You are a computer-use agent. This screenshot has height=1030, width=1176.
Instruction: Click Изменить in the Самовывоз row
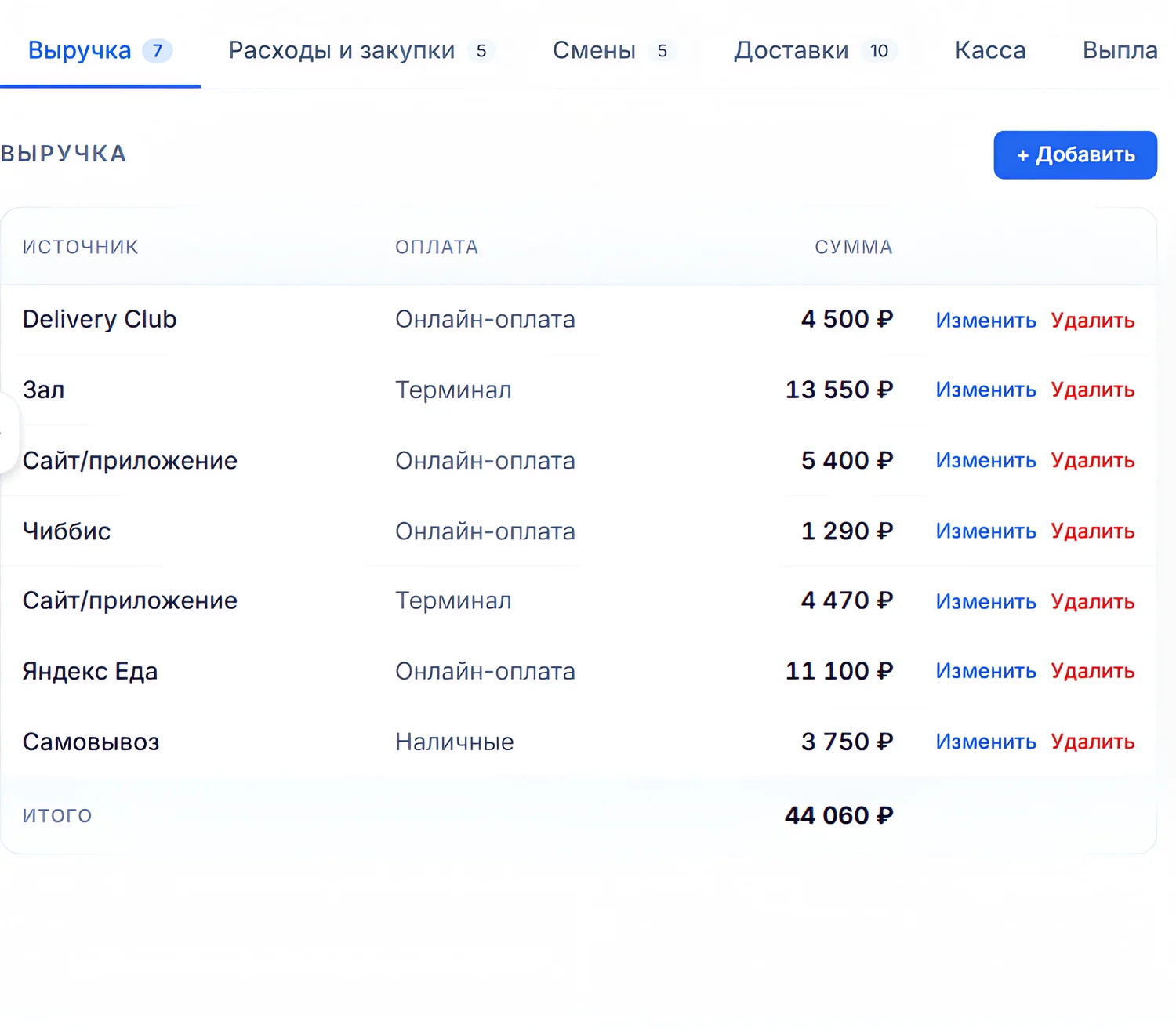pos(985,742)
